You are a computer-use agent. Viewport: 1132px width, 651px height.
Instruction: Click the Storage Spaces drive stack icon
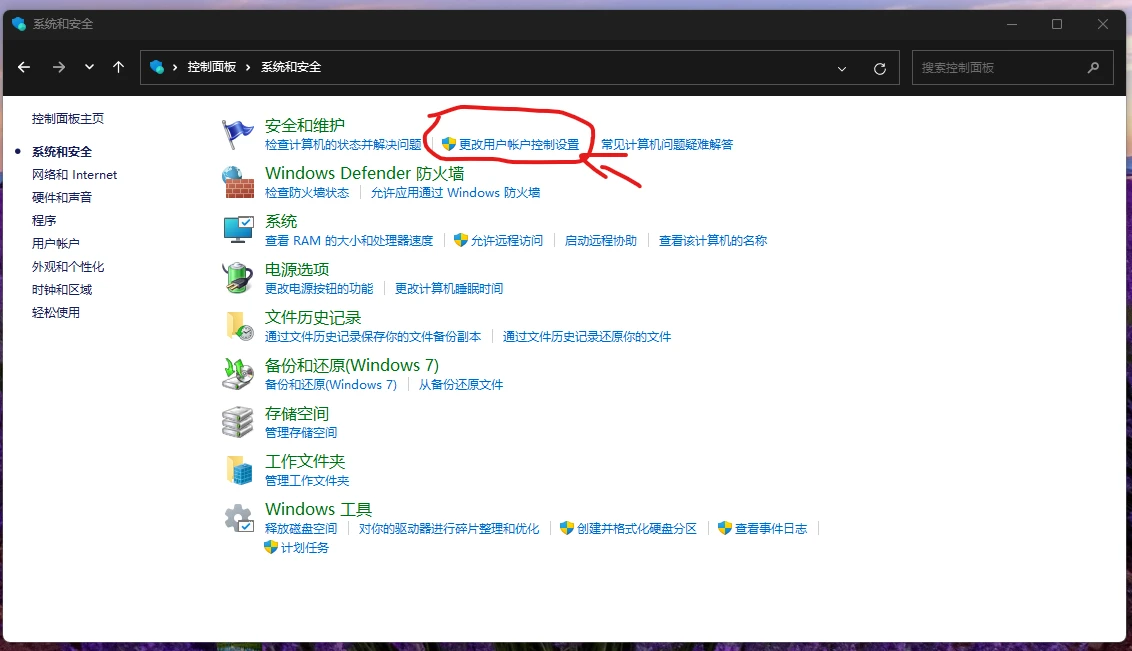coord(238,421)
